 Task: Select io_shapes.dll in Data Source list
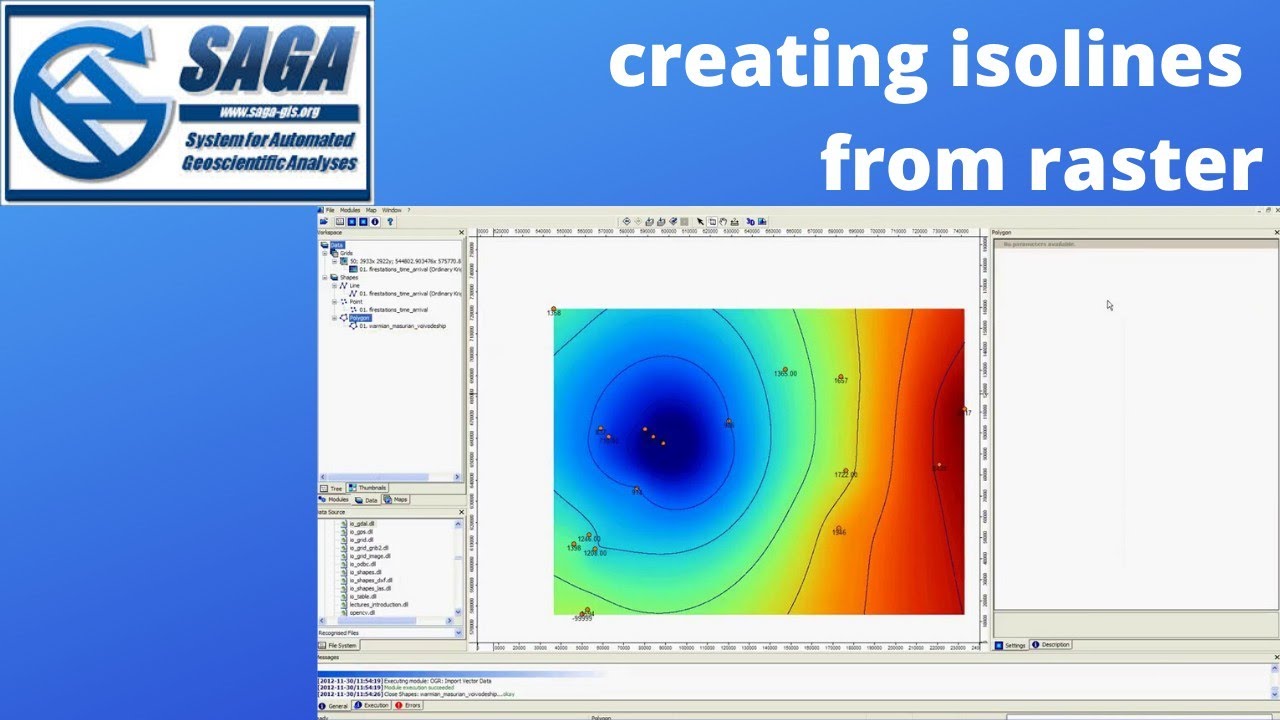tap(365, 572)
